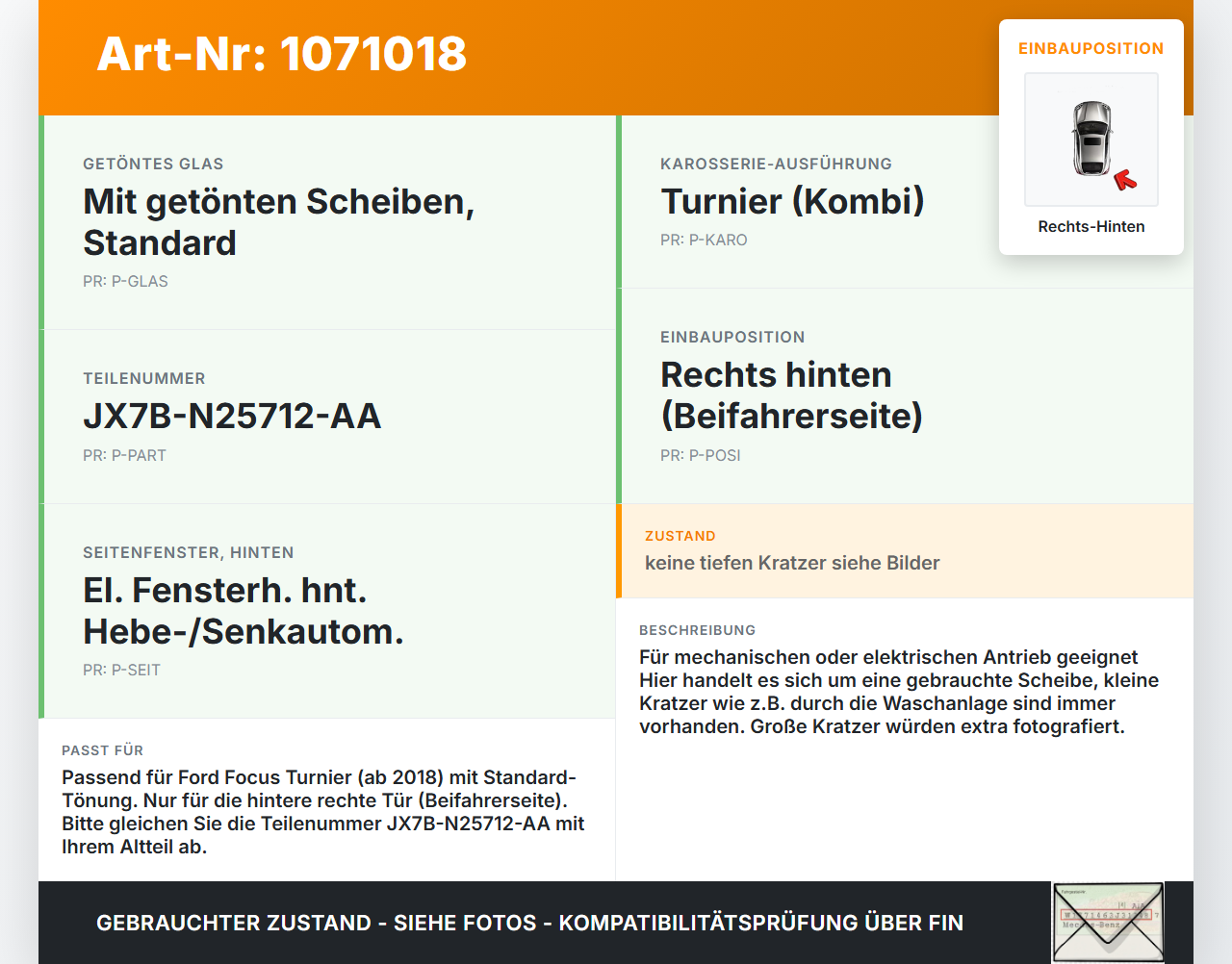Viewport: 1232px width, 964px height.
Task: Click 'keine tiefen Kratzer siehe Bilder' condition text
Action: click(x=792, y=564)
